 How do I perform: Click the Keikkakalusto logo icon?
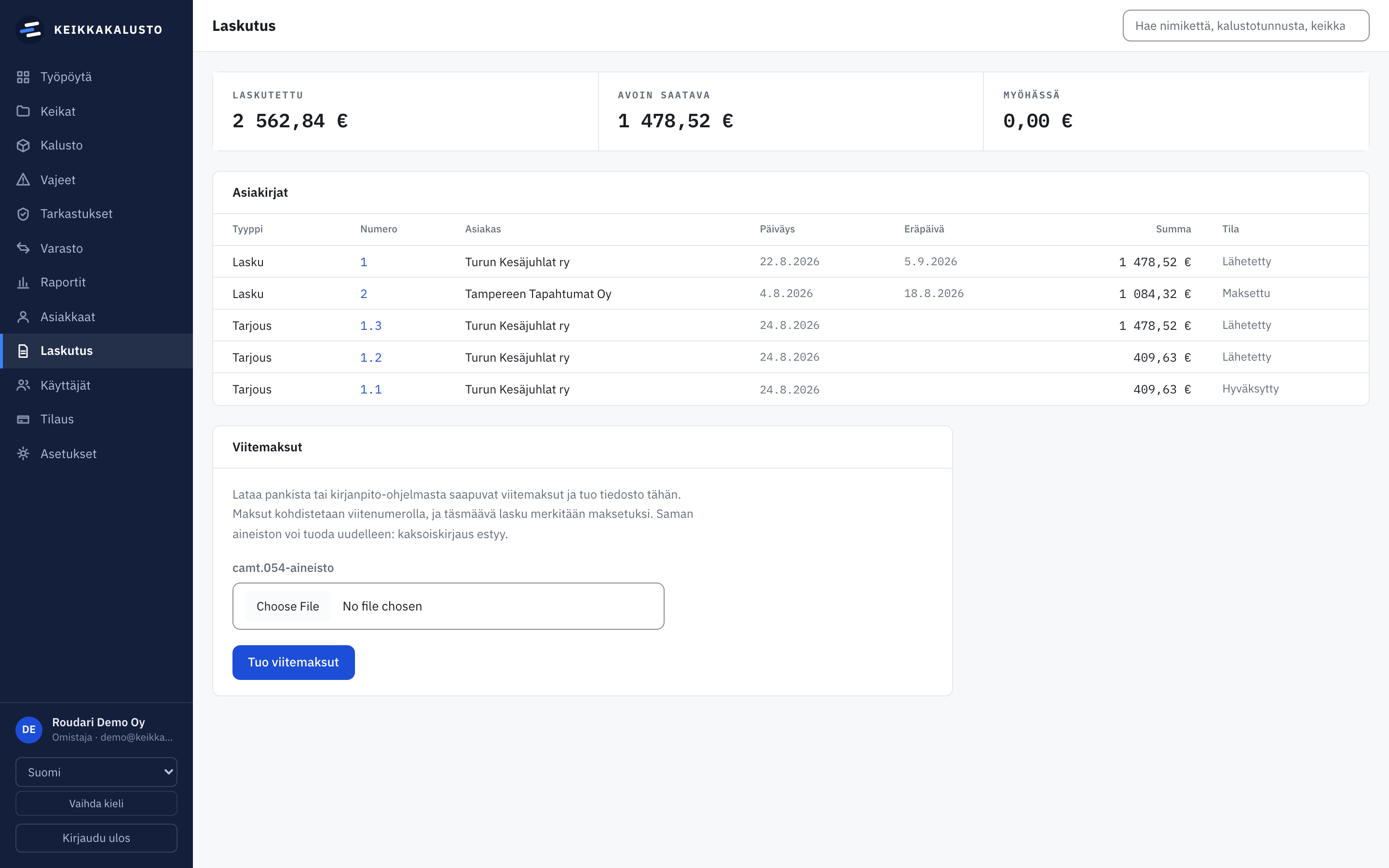tap(30, 29)
